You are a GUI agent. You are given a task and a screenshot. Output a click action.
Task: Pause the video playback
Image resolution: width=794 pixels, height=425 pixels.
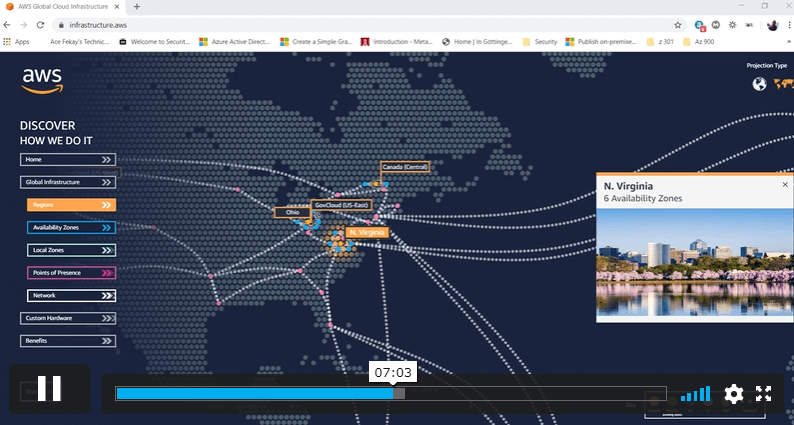49,389
